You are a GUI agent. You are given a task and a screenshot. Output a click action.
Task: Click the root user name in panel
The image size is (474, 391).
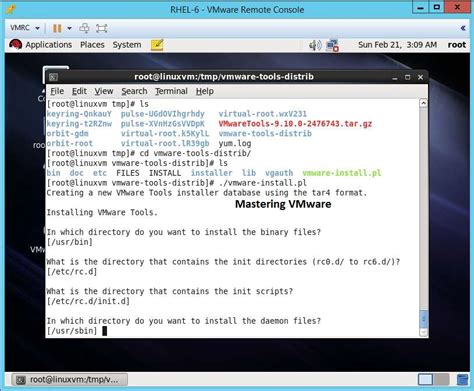pos(456,45)
